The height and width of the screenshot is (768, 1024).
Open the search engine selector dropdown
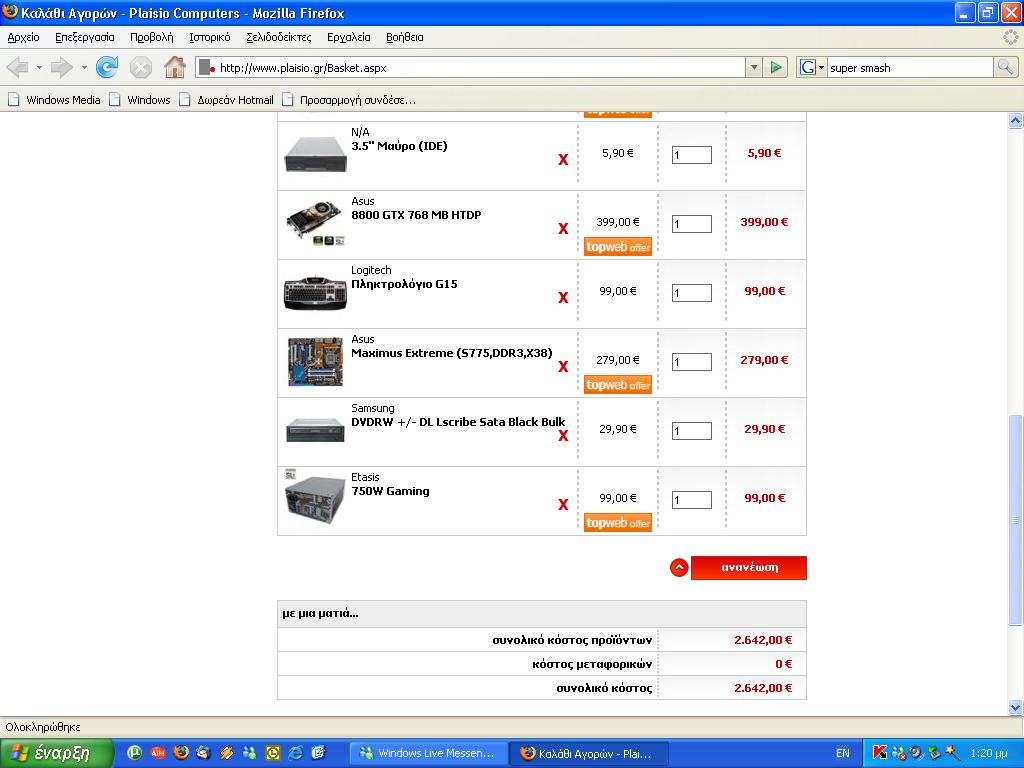coord(822,67)
